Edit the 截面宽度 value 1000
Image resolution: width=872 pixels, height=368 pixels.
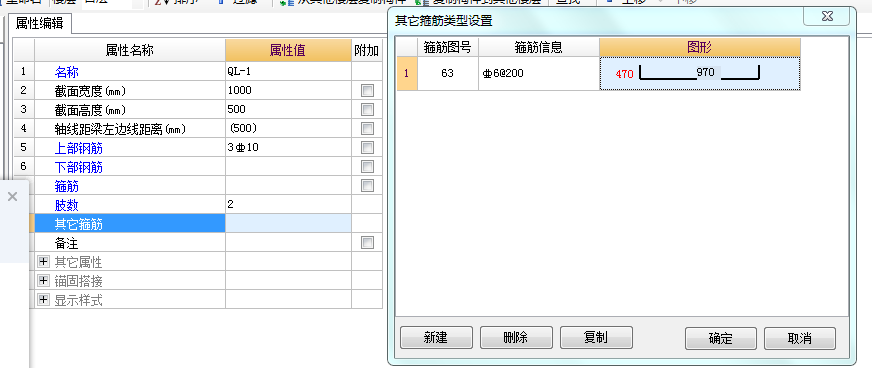(288, 90)
